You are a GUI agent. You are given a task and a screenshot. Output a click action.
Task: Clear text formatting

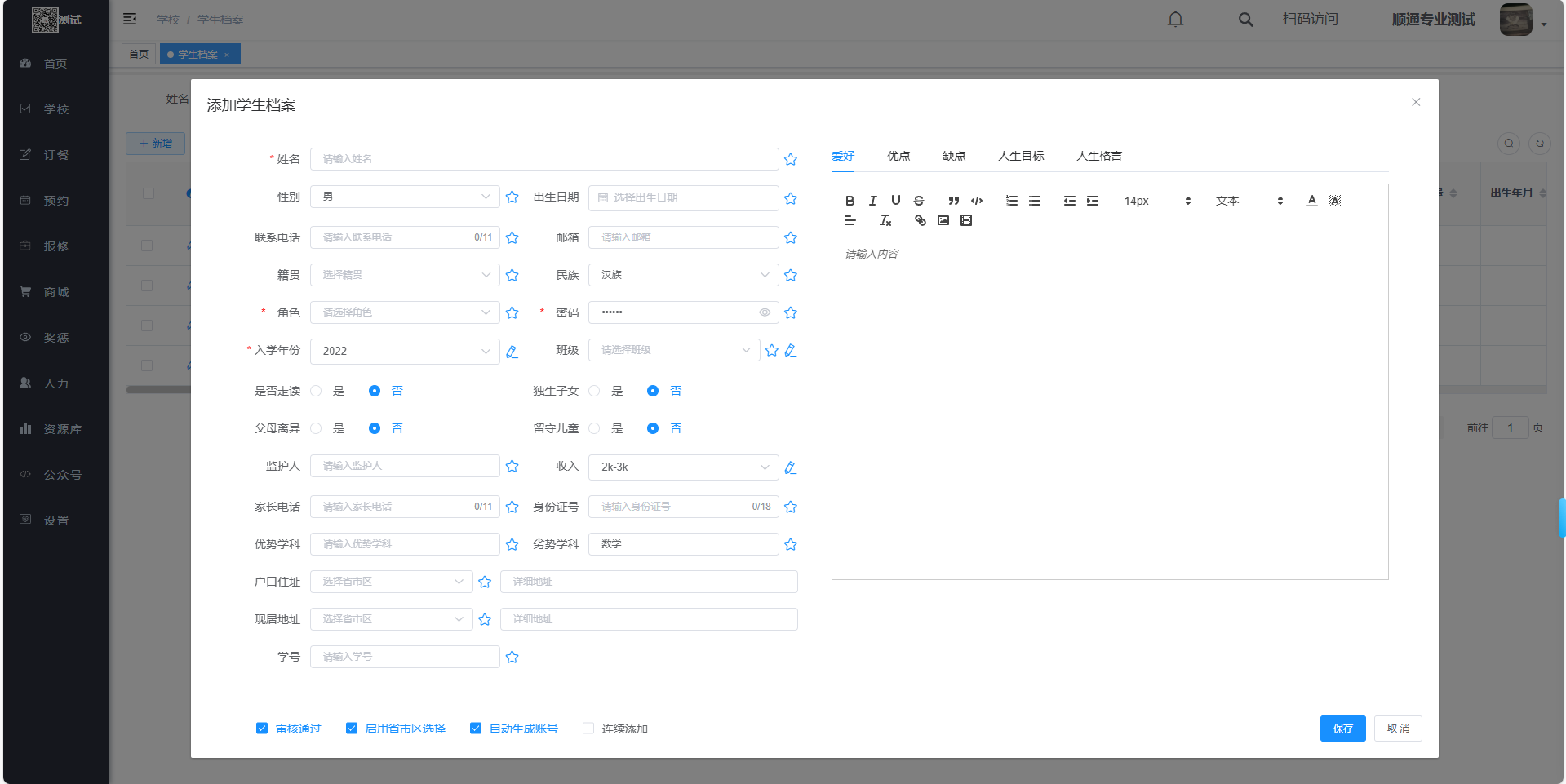(885, 220)
